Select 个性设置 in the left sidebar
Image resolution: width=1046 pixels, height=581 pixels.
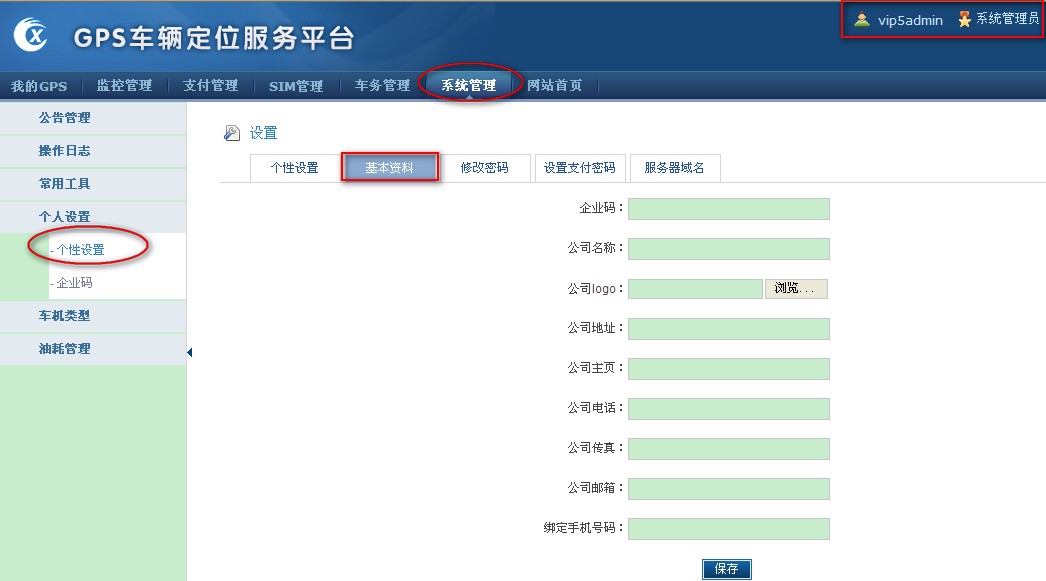pyautogui.click(x=80, y=250)
